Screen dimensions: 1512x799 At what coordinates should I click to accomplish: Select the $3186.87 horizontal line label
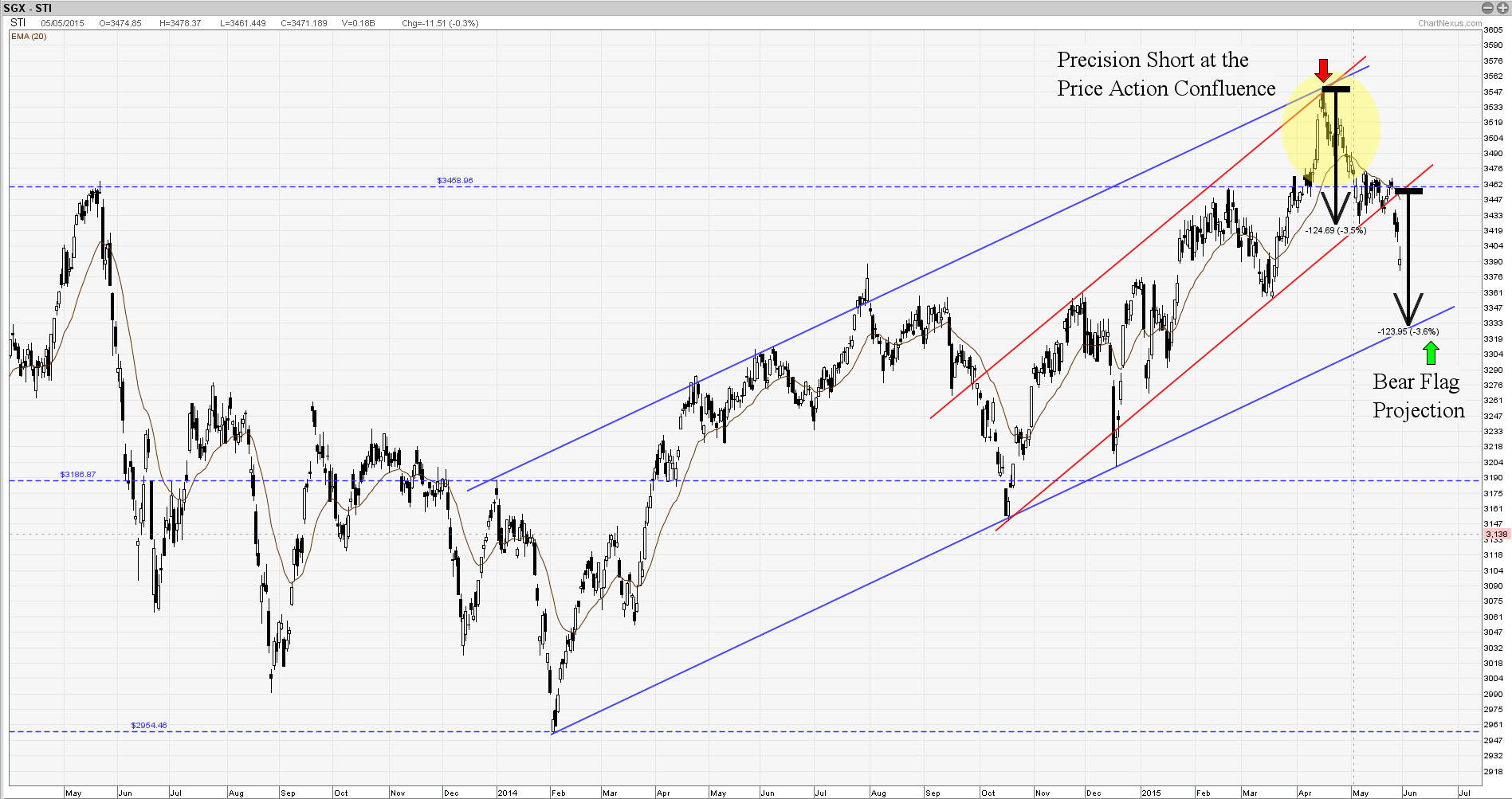pyautogui.click(x=77, y=475)
